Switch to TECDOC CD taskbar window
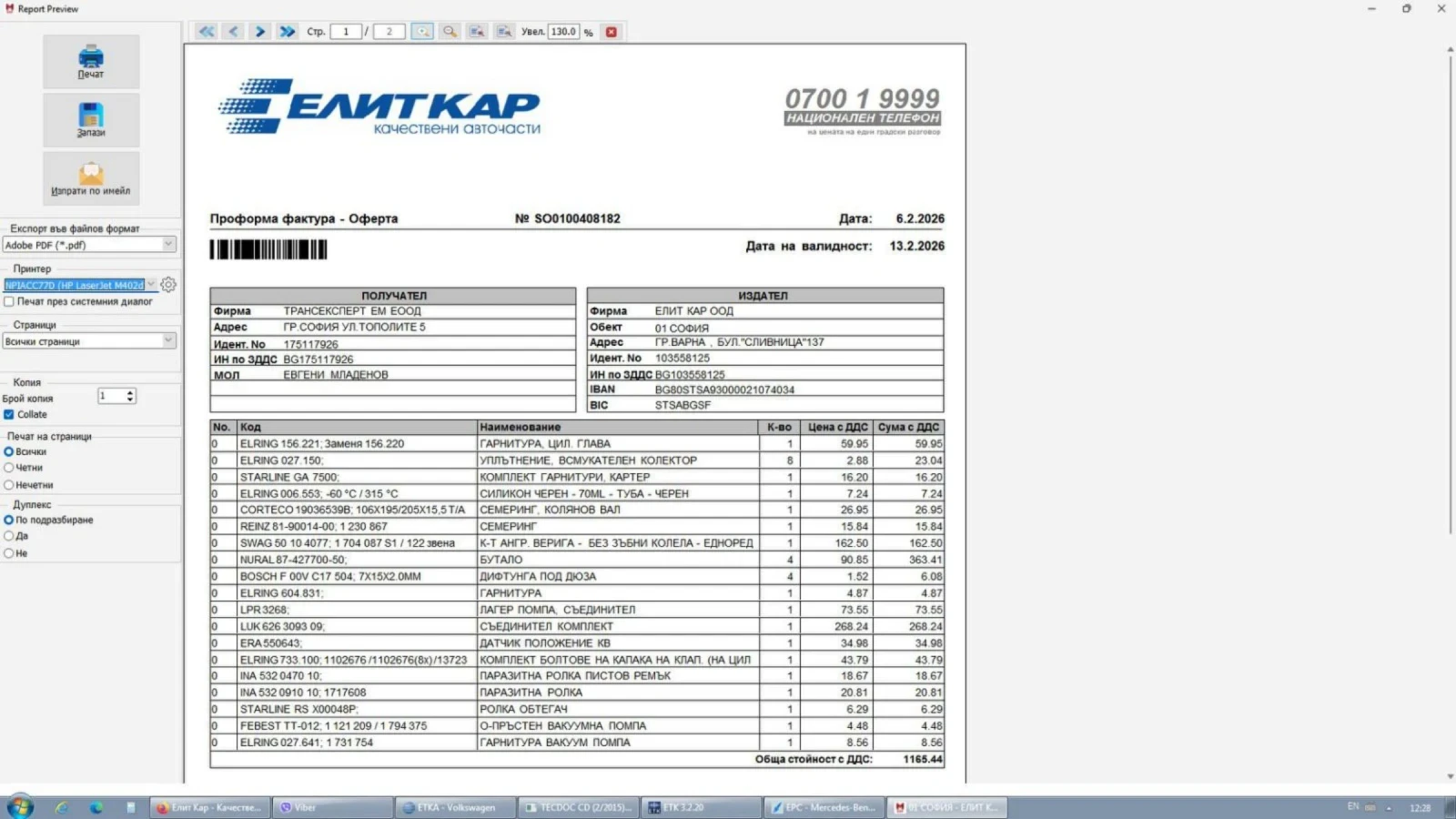Image resolution: width=1456 pixels, height=819 pixels. [x=579, y=807]
